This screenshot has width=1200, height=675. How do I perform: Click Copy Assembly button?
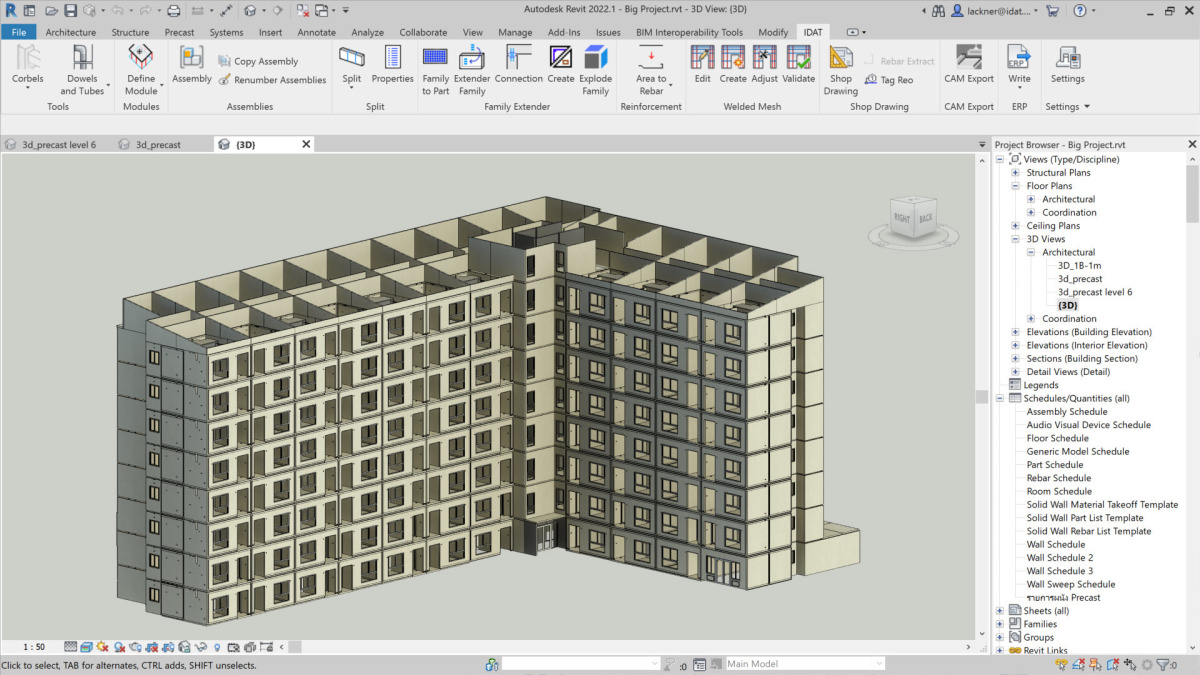(x=266, y=62)
